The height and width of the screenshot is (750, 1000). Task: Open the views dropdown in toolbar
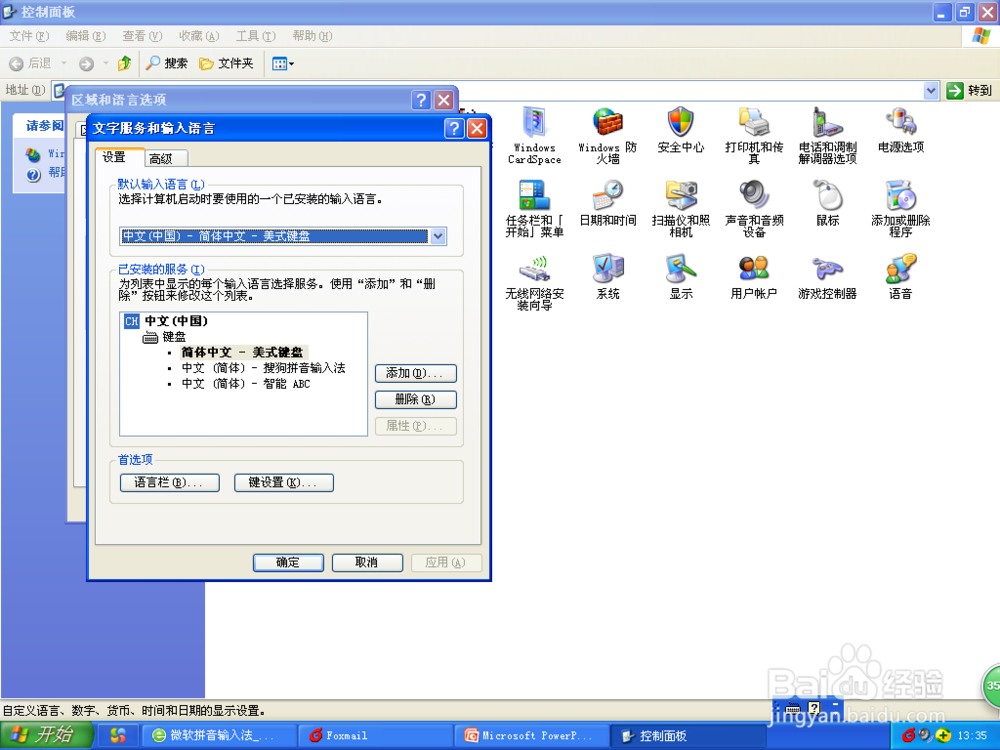click(283, 63)
